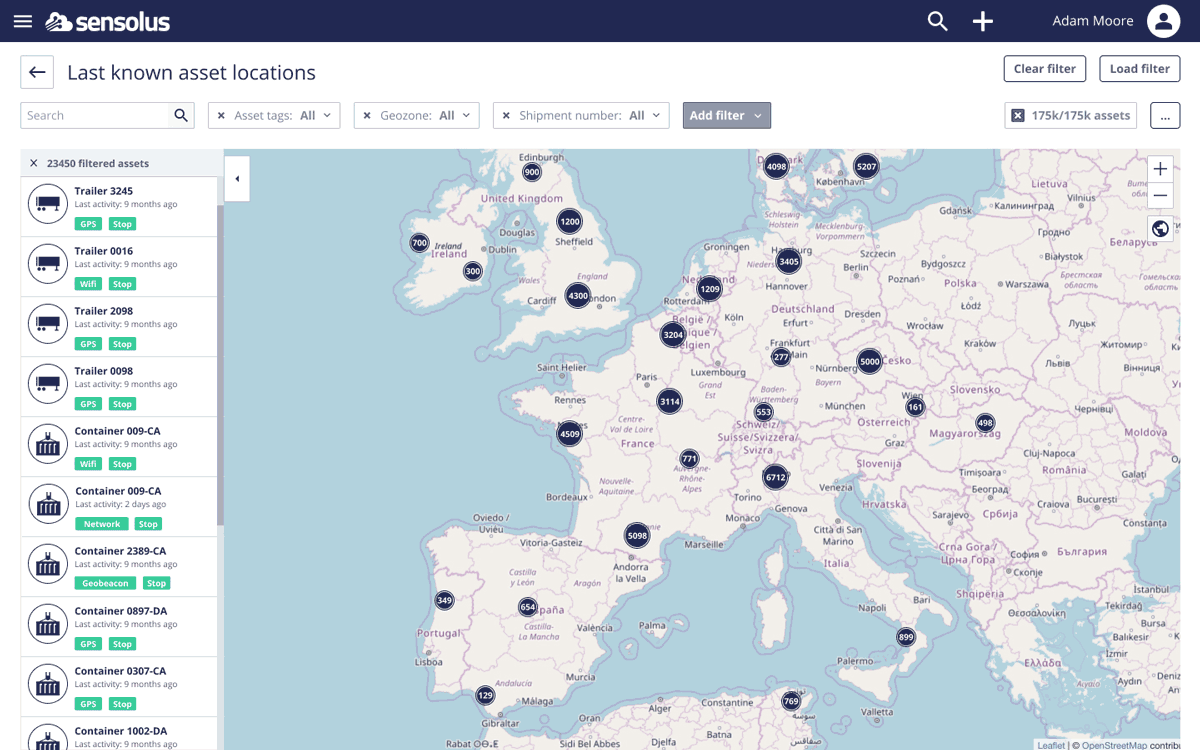Click the Geobeacon tag on Container 2389-CA
1200x750 pixels.
tap(105, 583)
